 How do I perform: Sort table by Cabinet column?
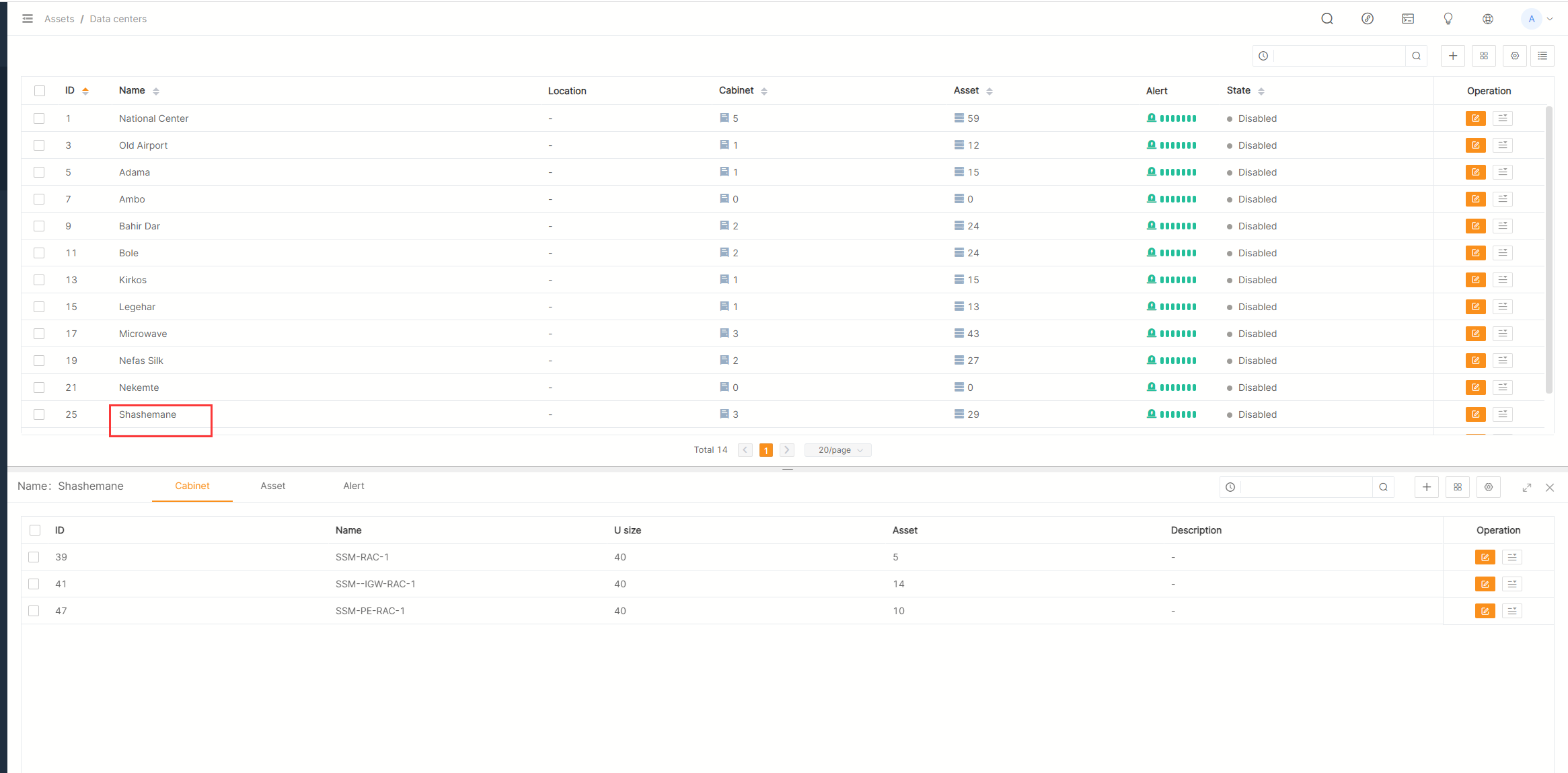coord(763,91)
